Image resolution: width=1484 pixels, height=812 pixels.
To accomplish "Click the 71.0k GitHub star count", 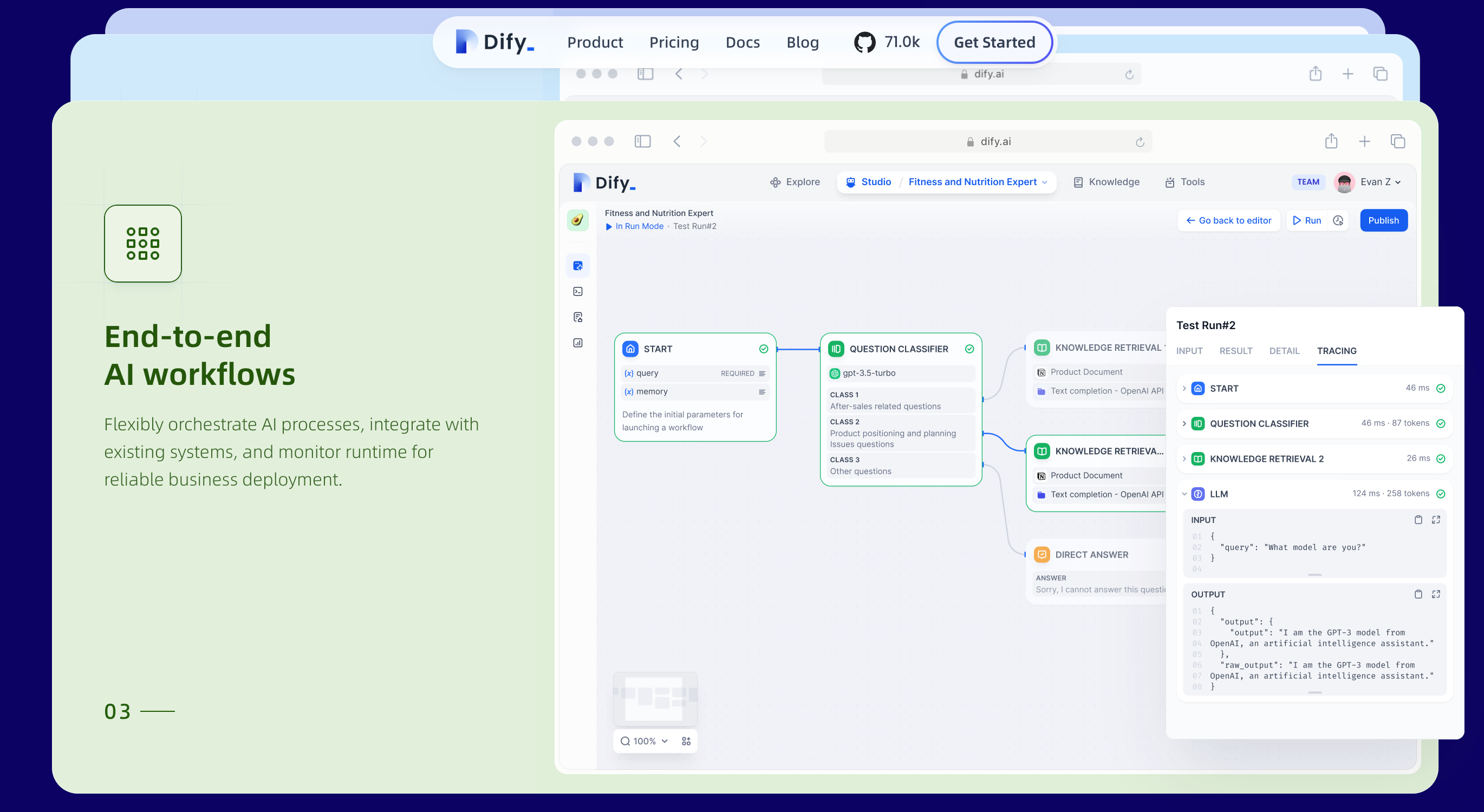I will (902, 42).
